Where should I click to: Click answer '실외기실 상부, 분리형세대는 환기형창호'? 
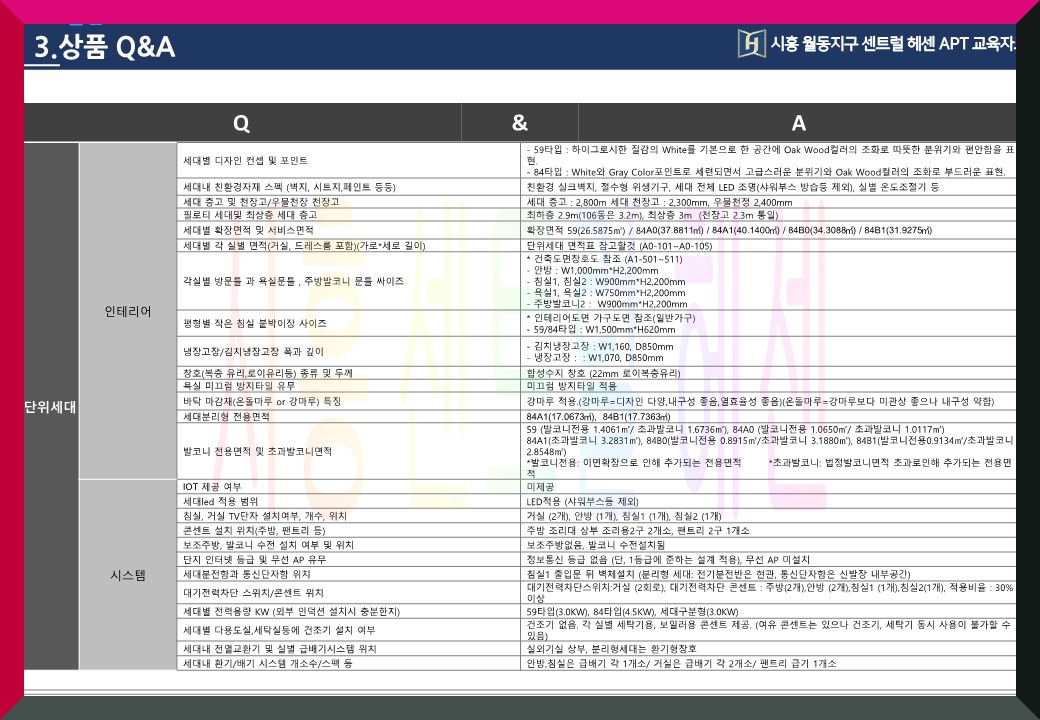click(611, 648)
